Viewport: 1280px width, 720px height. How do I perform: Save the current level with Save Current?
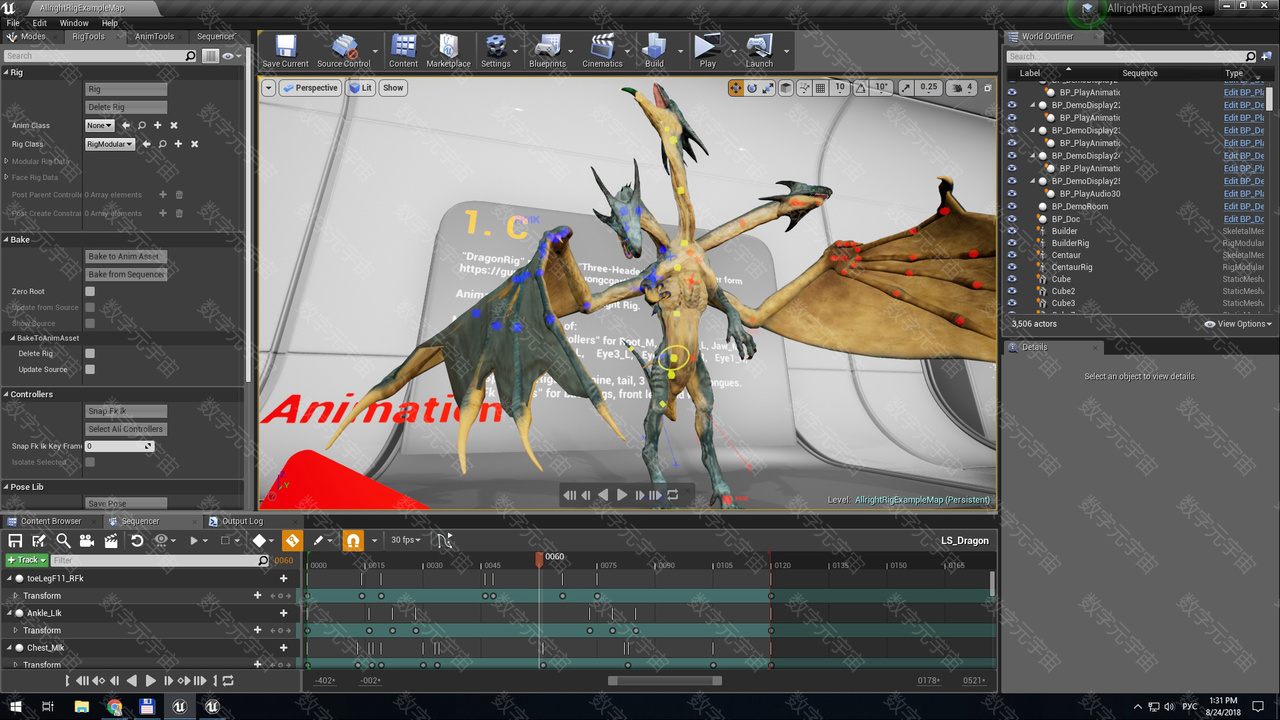pos(286,51)
